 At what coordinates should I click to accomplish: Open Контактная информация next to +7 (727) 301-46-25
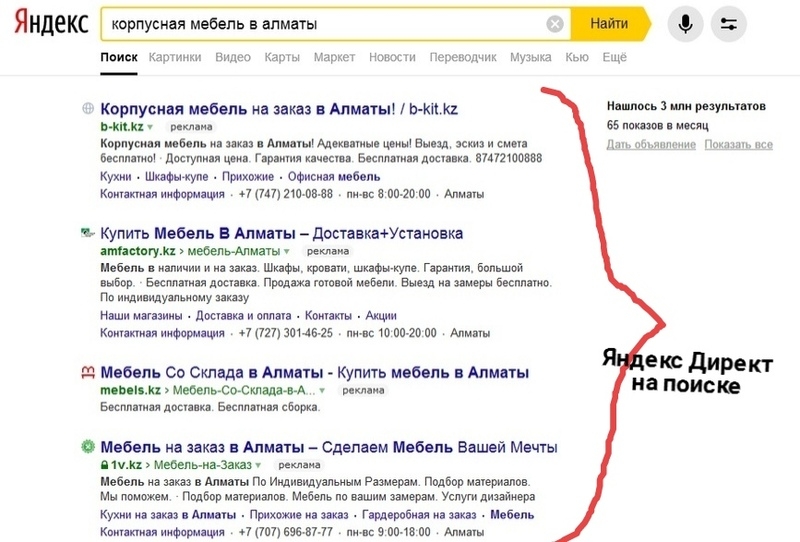(x=162, y=333)
